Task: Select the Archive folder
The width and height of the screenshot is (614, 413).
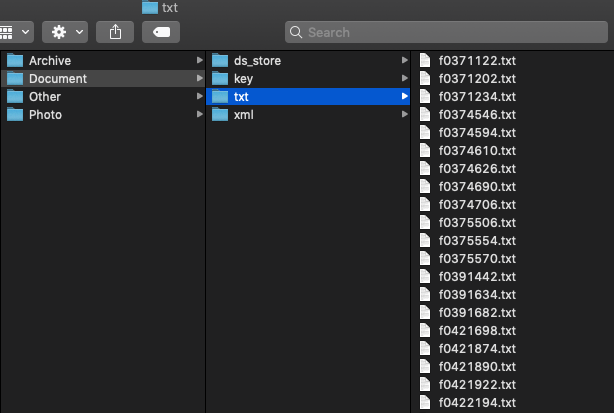Action: [103, 61]
